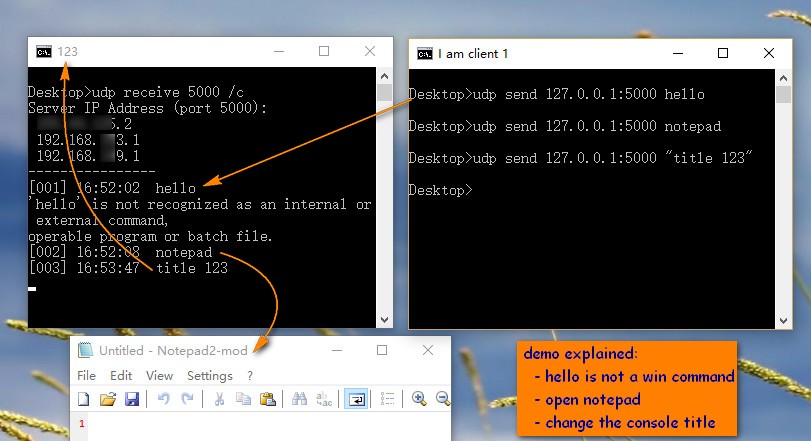811x441 pixels.
Task: Maximize the Untitled Notepad2-mod window
Action: pyautogui.click(x=382, y=351)
